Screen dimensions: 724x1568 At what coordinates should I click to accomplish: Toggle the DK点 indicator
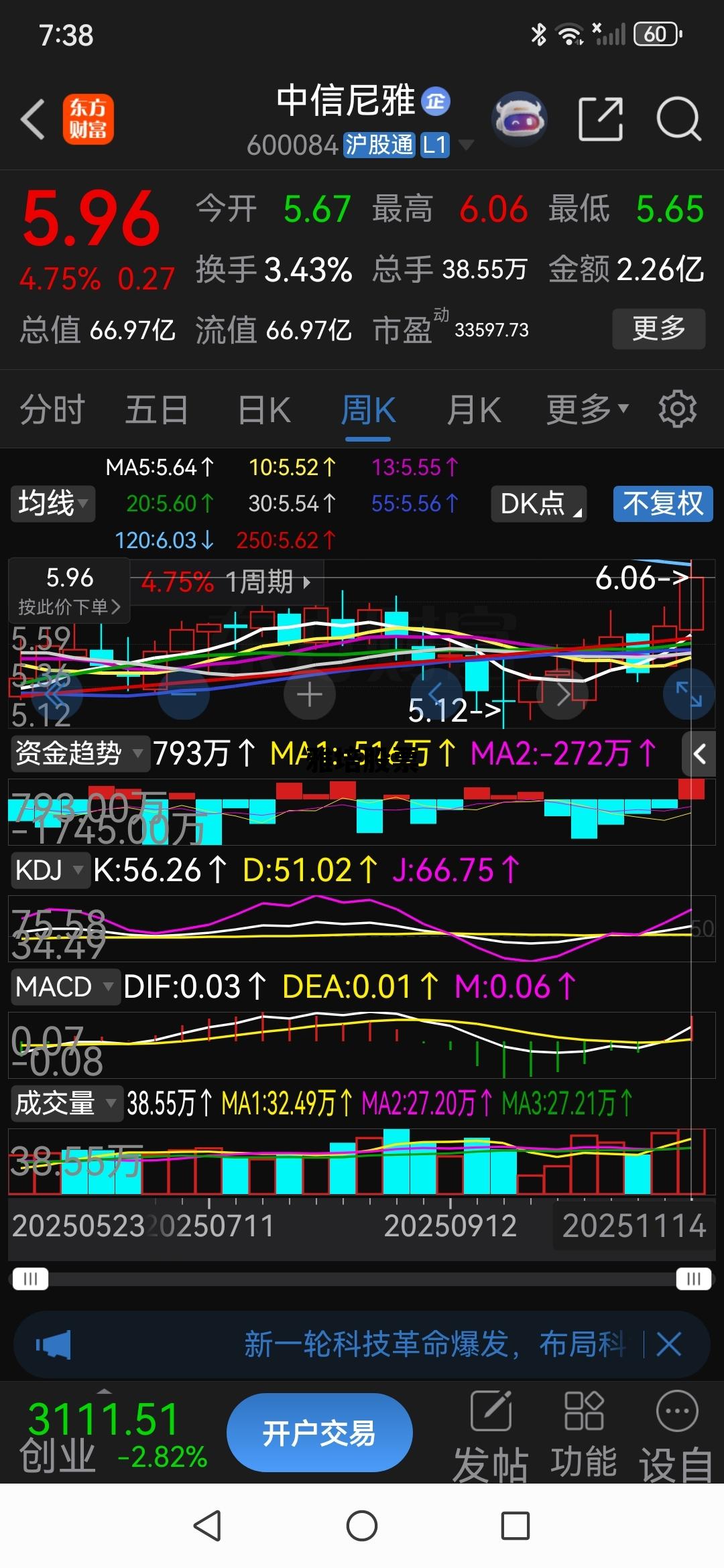(x=539, y=503)
